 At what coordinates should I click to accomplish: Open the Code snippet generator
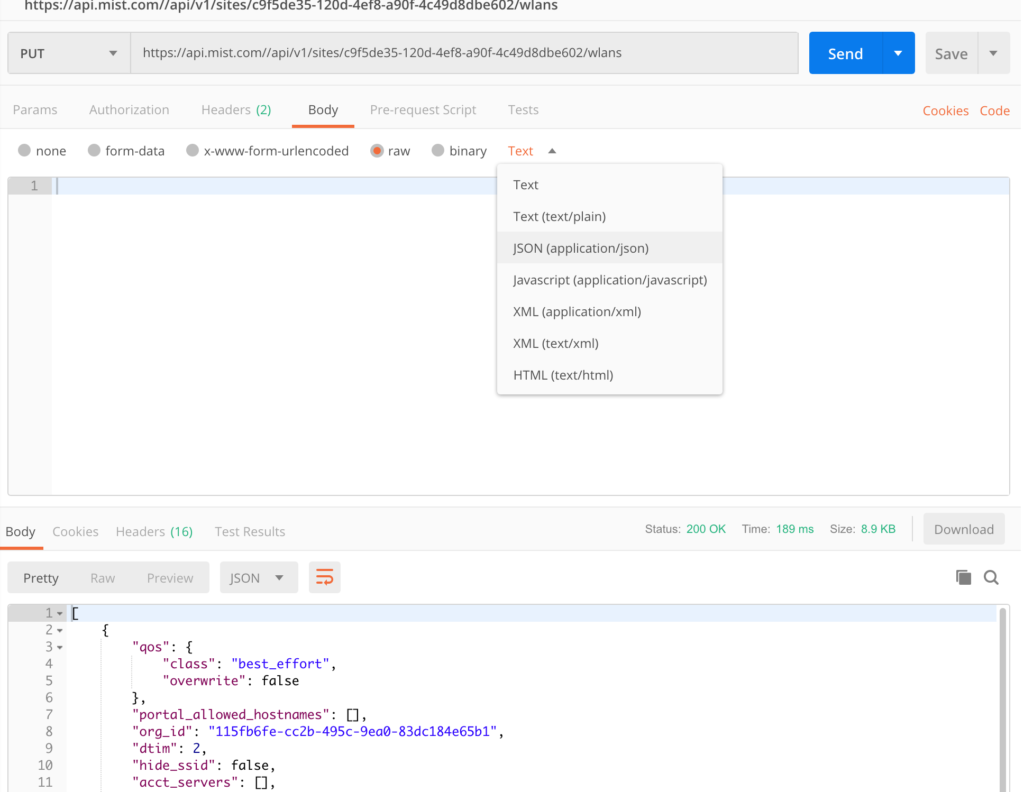click(994, 110)
